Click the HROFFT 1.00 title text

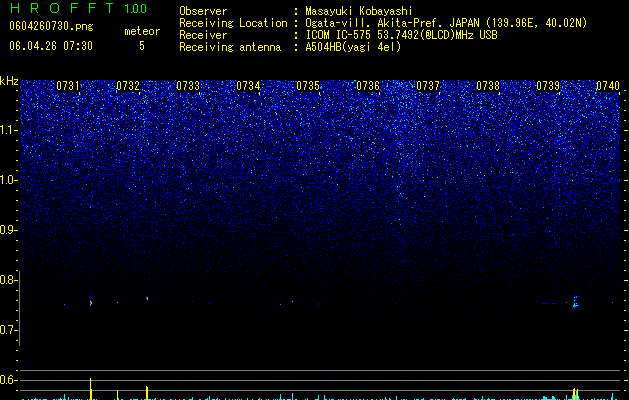[x=78, y=8]
